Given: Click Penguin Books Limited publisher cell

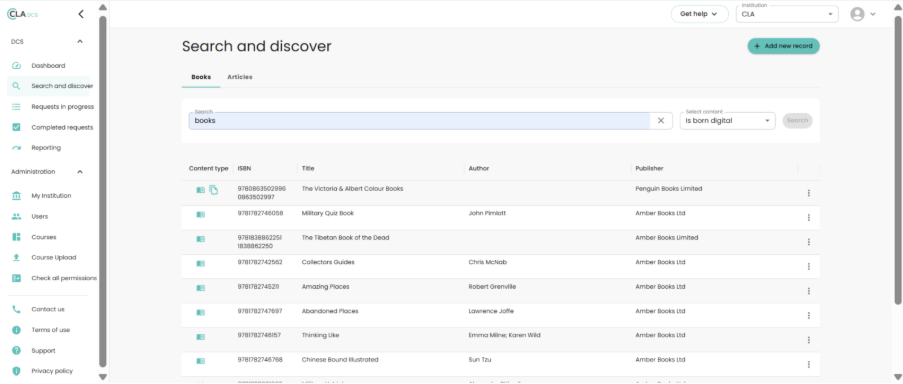Looking at the screenshot, I should pyautogui.click(x=669, y=189).
